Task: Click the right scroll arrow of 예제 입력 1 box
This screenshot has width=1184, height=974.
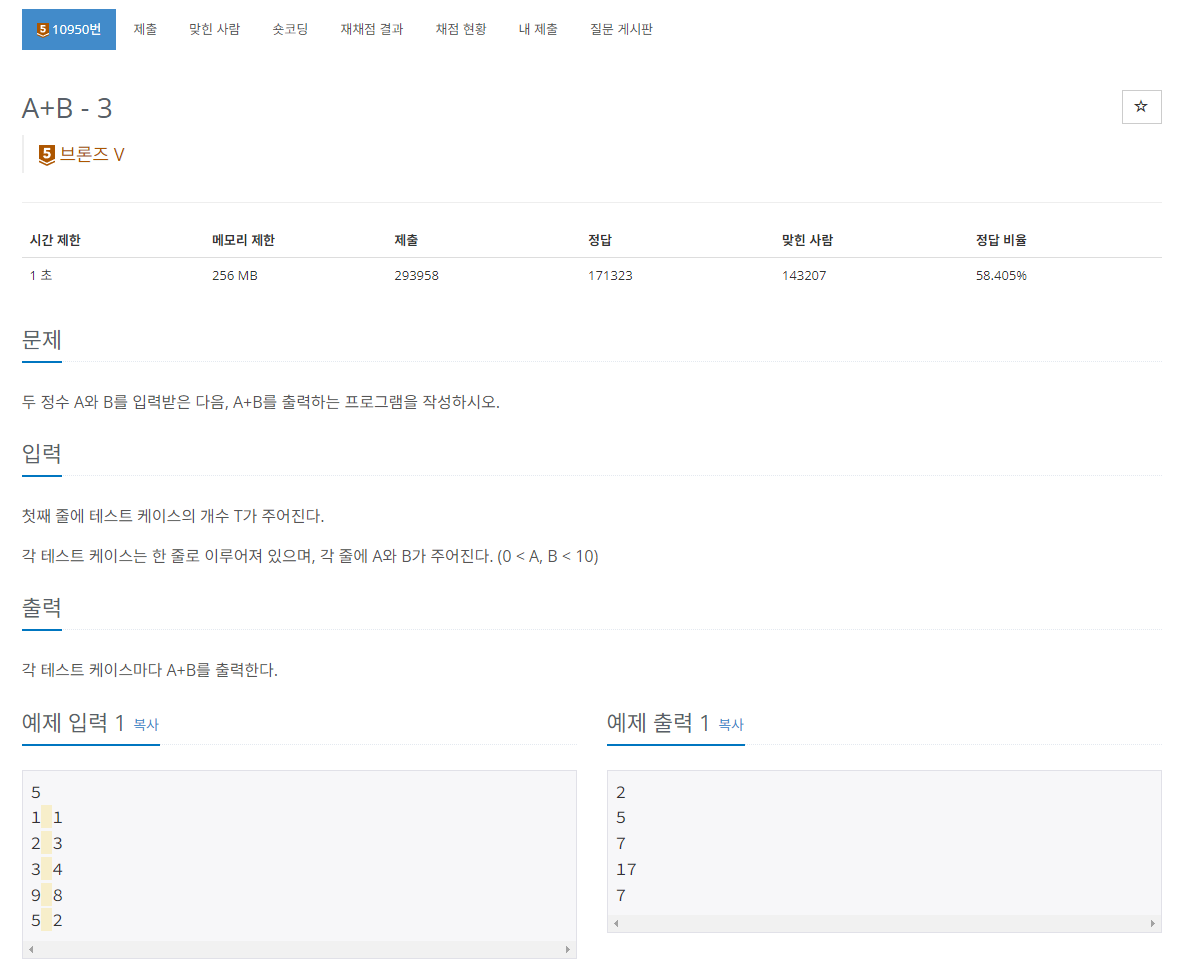Action: pos(568,950)
